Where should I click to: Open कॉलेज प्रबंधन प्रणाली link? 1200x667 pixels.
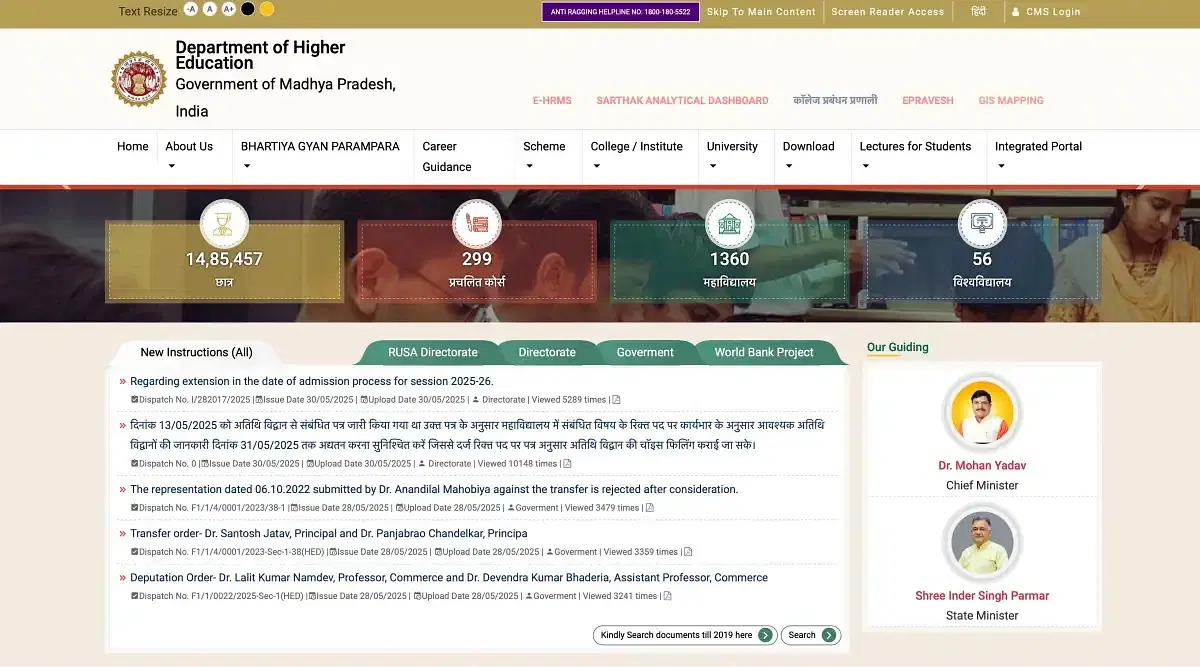[x=835, y=100]
